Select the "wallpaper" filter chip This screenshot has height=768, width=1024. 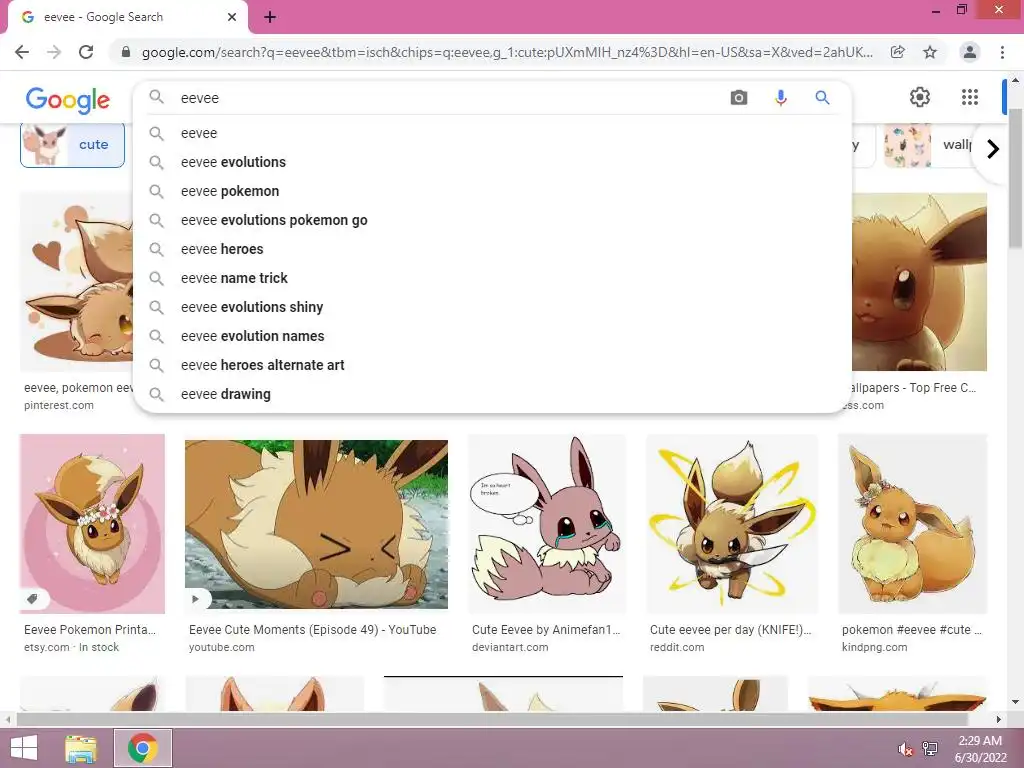pos(929,145)
